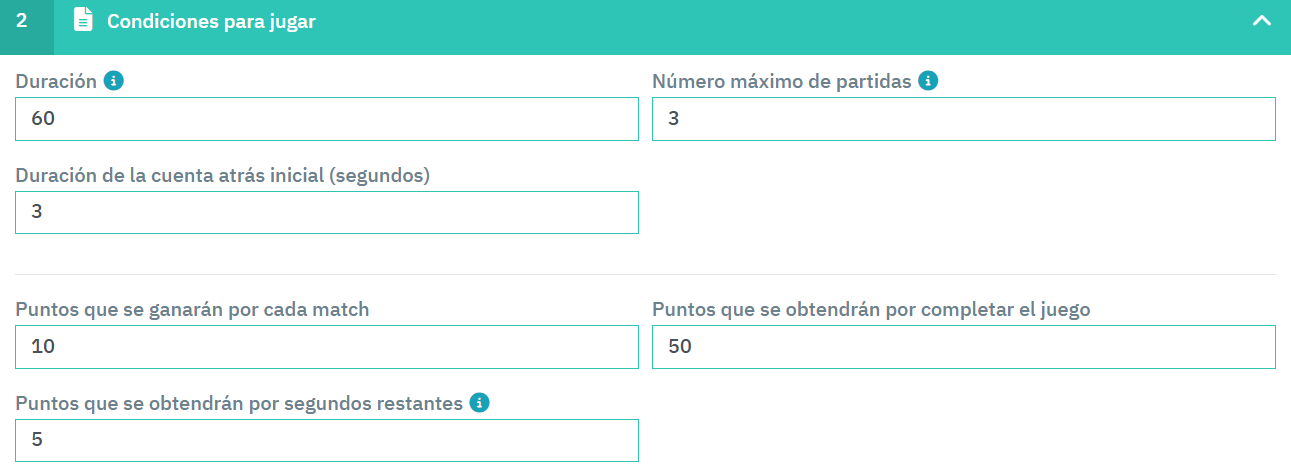
Task: Click the Duración de la cuenta atrás label
Action: point(222,175)
